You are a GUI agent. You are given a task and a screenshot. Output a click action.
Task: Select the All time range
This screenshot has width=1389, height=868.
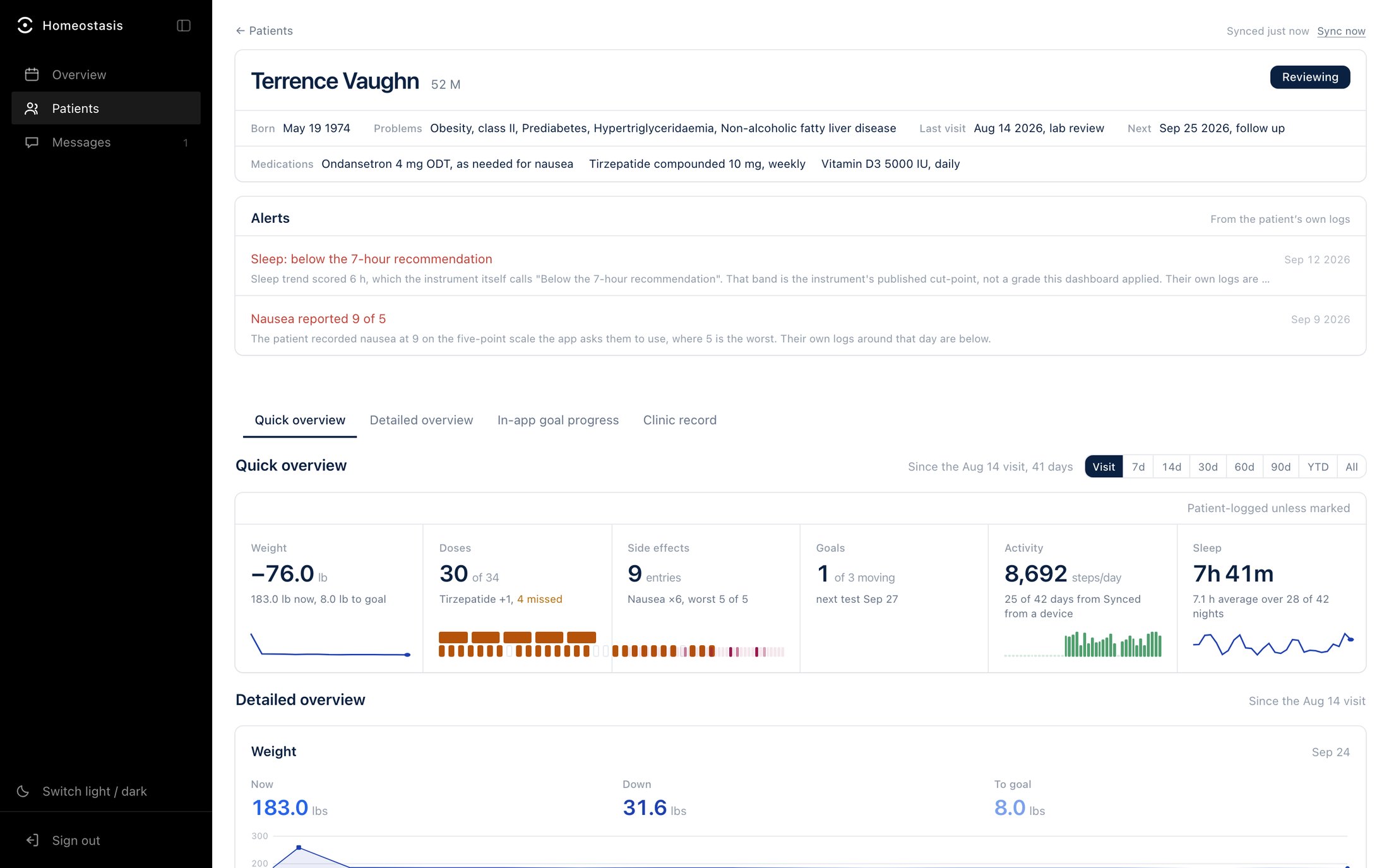point(1352,467)
